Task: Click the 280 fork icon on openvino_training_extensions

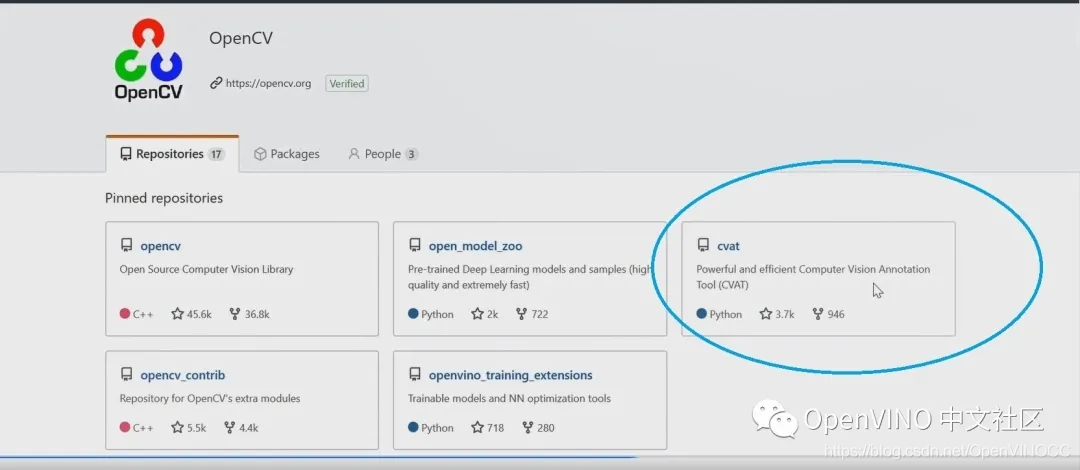Action: point(527,427)
